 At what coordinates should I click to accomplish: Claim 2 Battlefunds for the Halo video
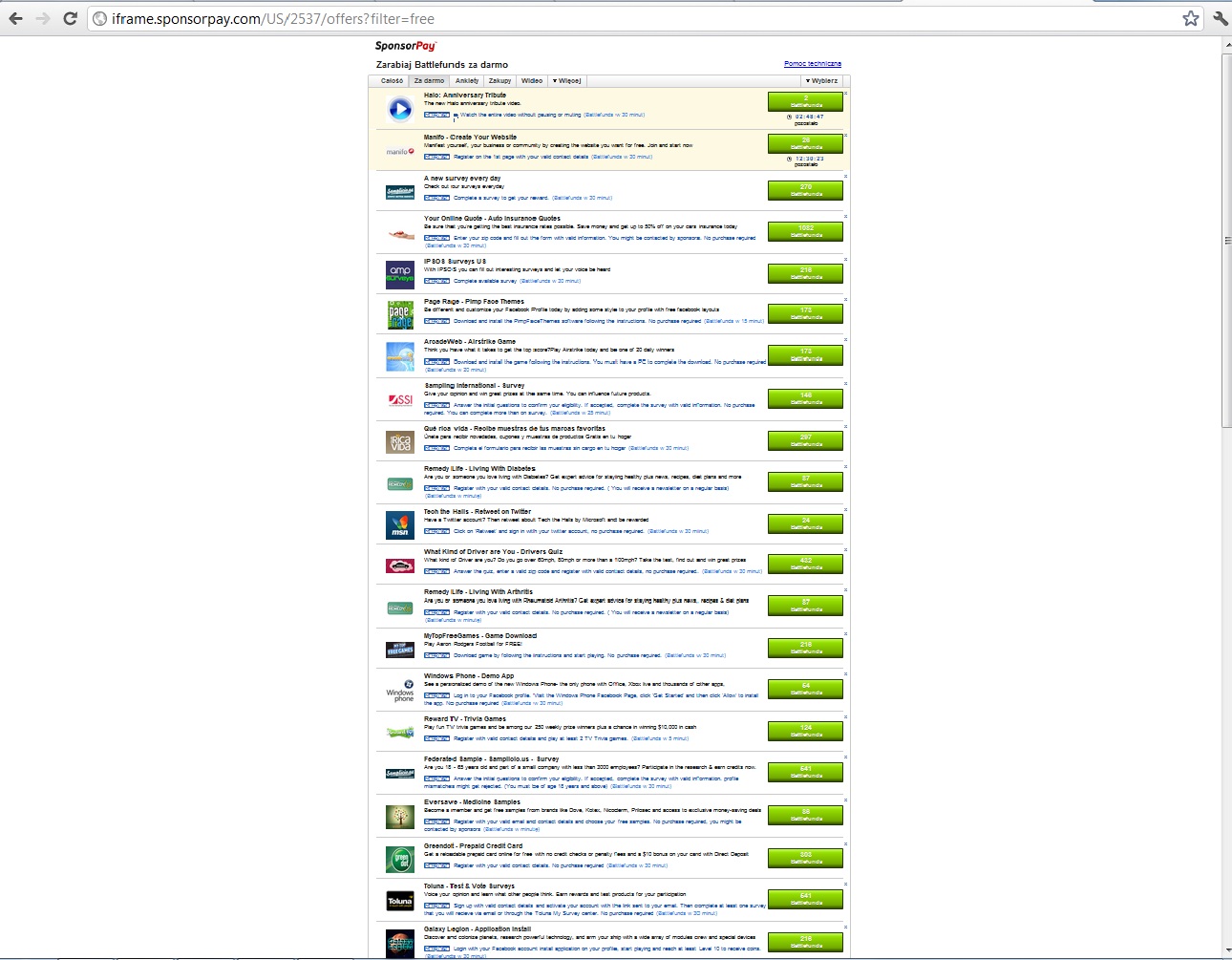click(x=805, y=101)
